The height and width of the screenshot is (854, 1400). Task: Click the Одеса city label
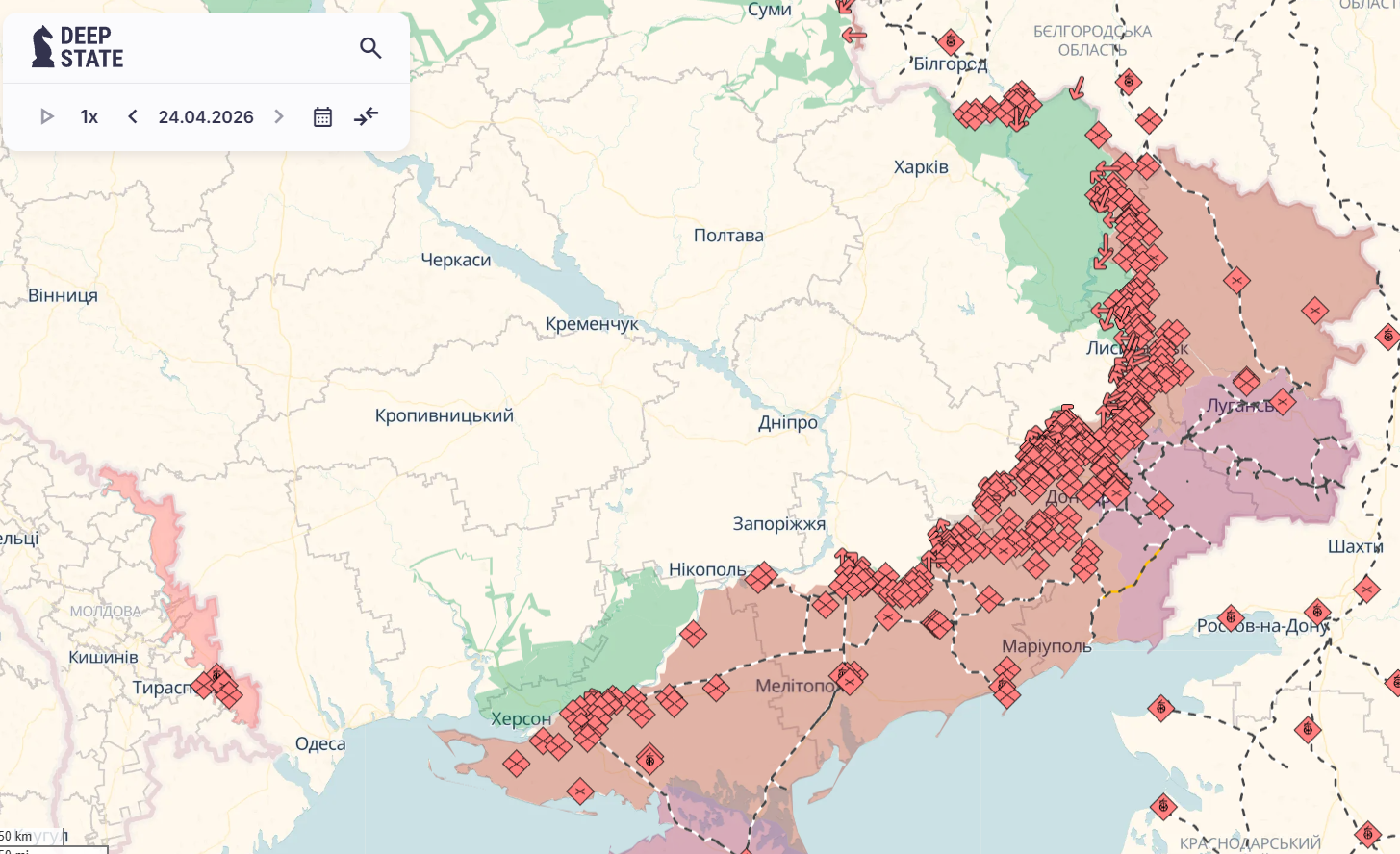pos(320,743)
